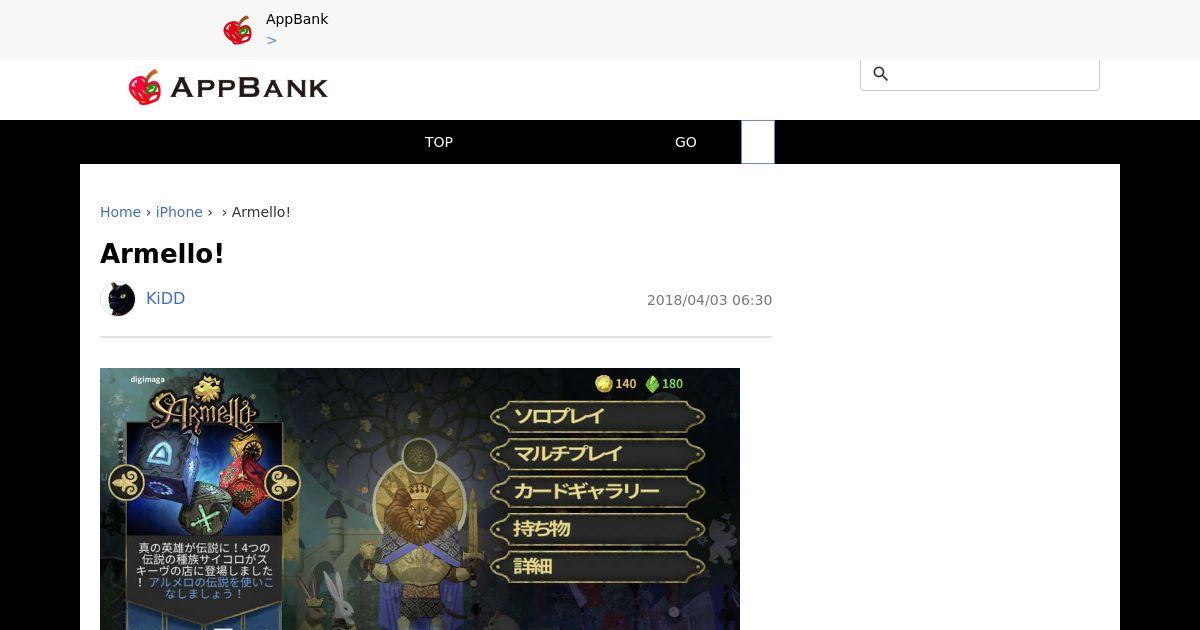Screen dimensions: 1200x630
Task: Click left ornate arrow beside dice card
Action: coord(127,483)
